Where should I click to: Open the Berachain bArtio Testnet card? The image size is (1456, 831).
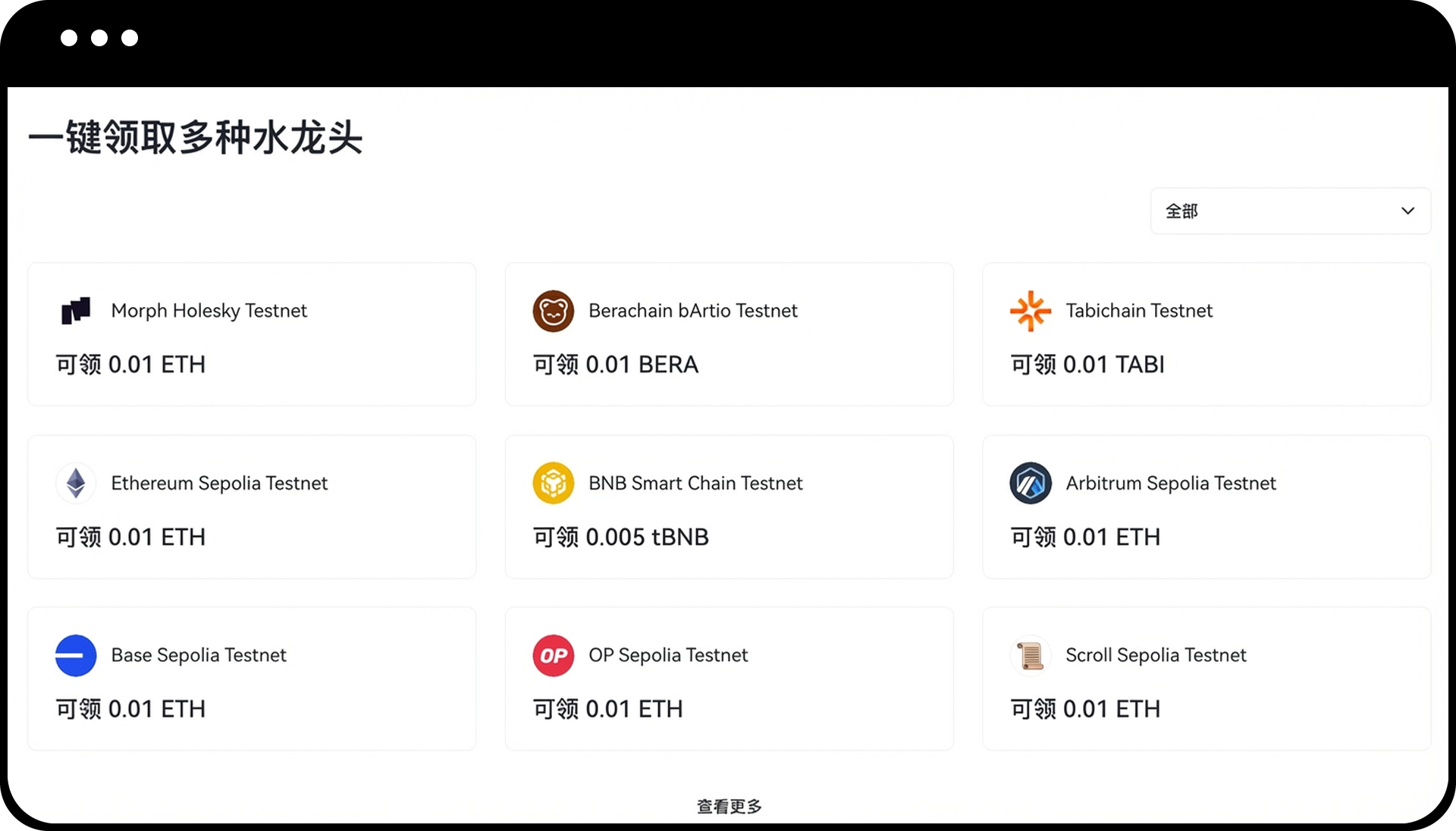pos(692,311)
